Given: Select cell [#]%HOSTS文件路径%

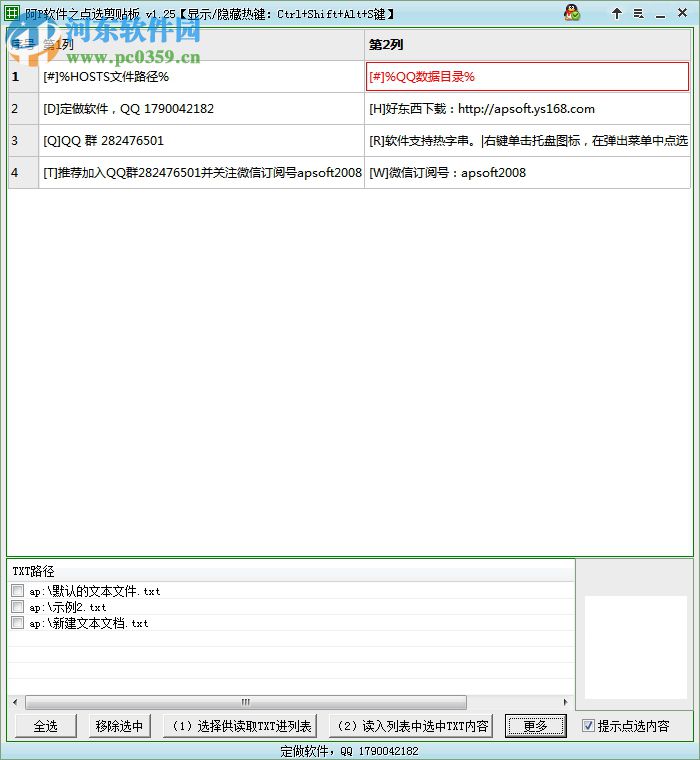Looking at the screenshot, I should (x=201, y=77).
